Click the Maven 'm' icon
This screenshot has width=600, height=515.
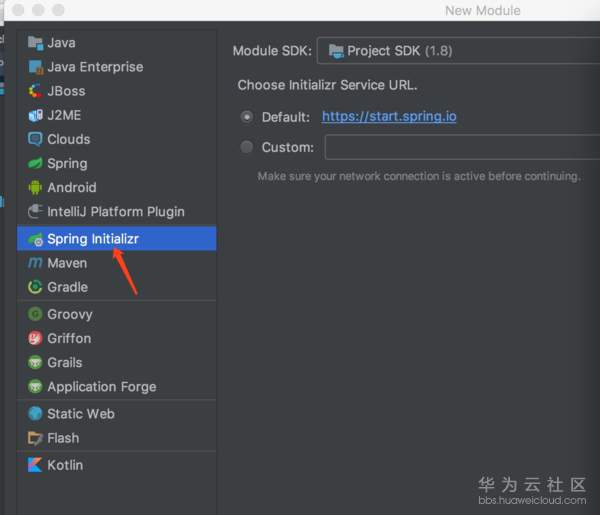[36, 263]
